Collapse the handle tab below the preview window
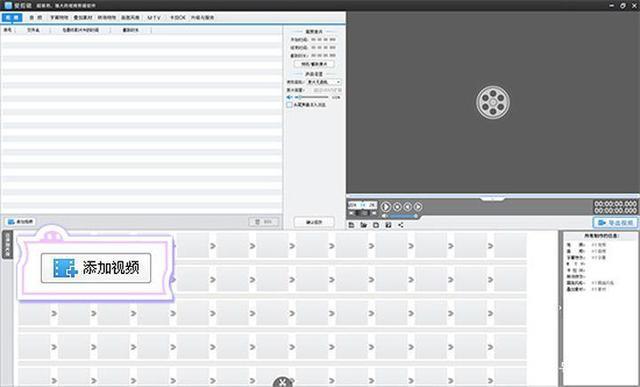The height and width of the screenshot is (387, 640). (x=493, y=199)
